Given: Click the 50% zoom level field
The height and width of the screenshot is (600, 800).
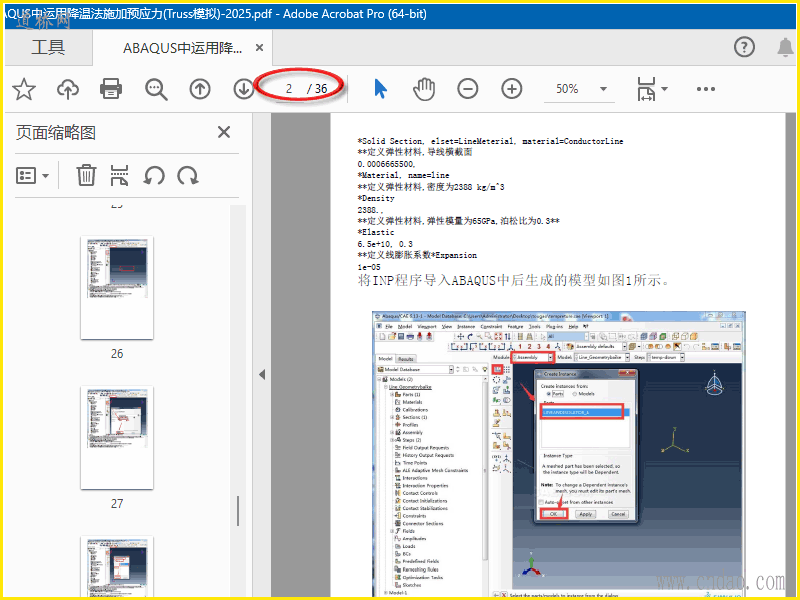Looking at the screenshot, I should pyautogui.click(x=567, y=89).
